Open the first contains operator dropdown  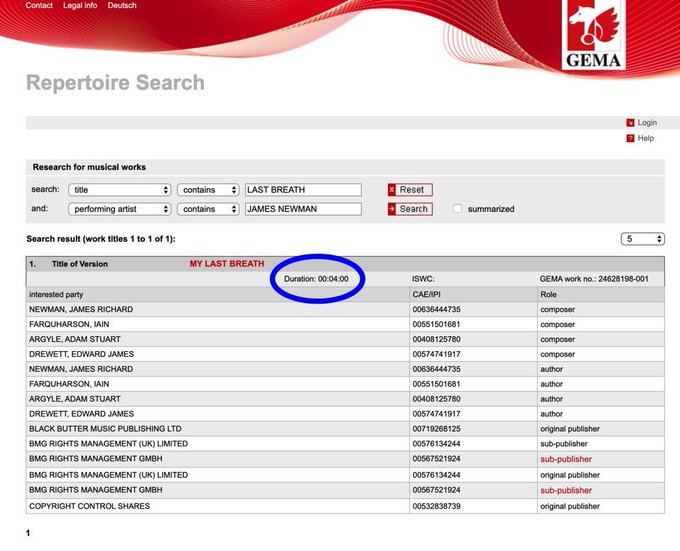click(208, 190)
